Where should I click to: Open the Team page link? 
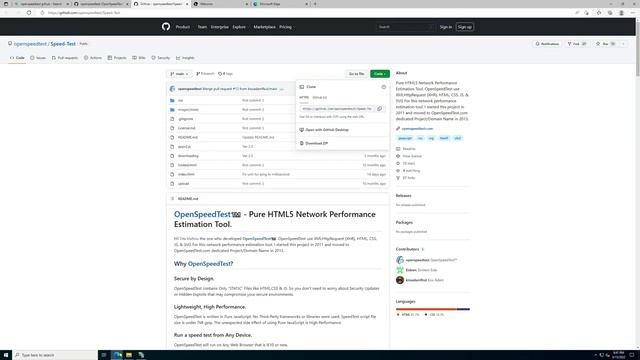pos(202,27)
